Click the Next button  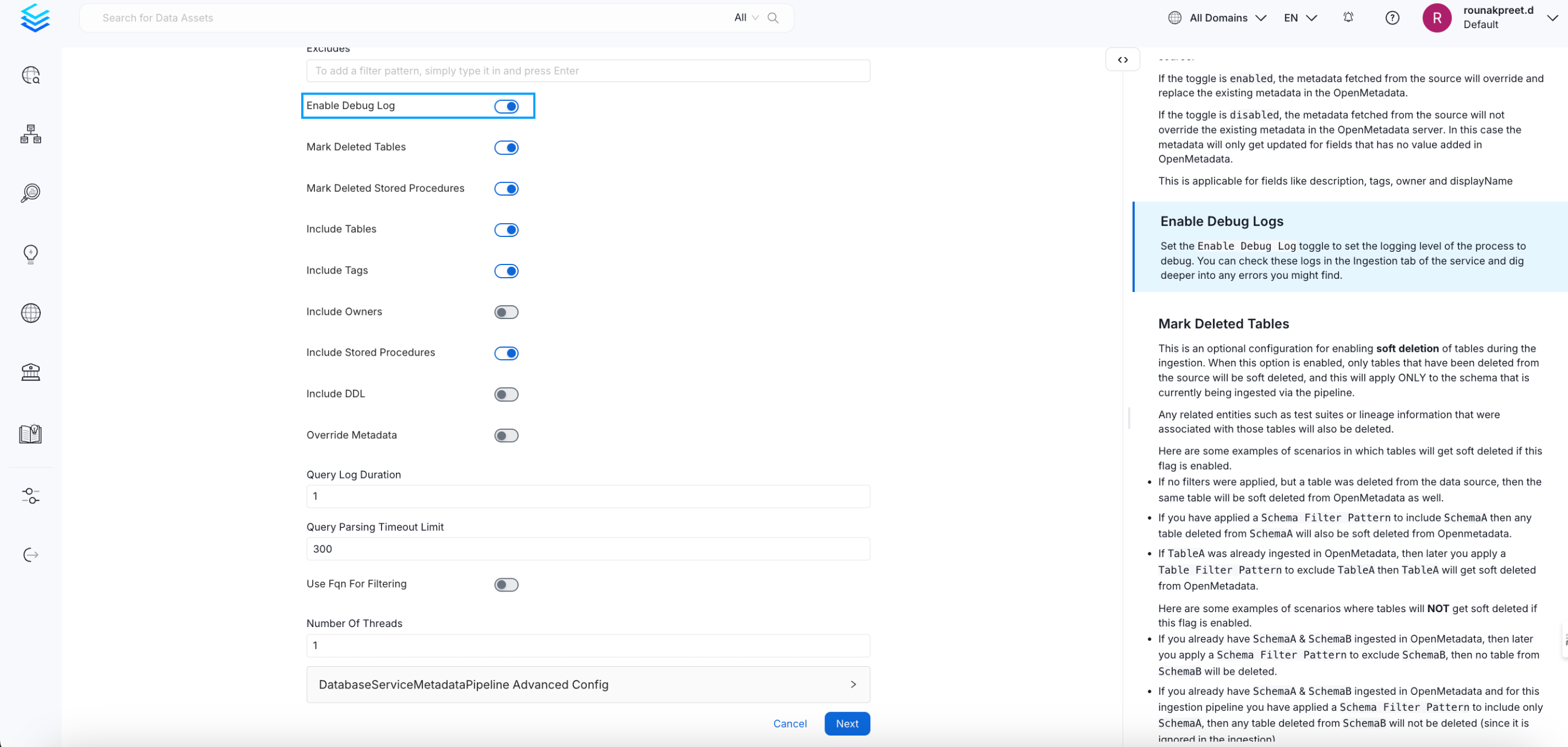coord(847,723)
